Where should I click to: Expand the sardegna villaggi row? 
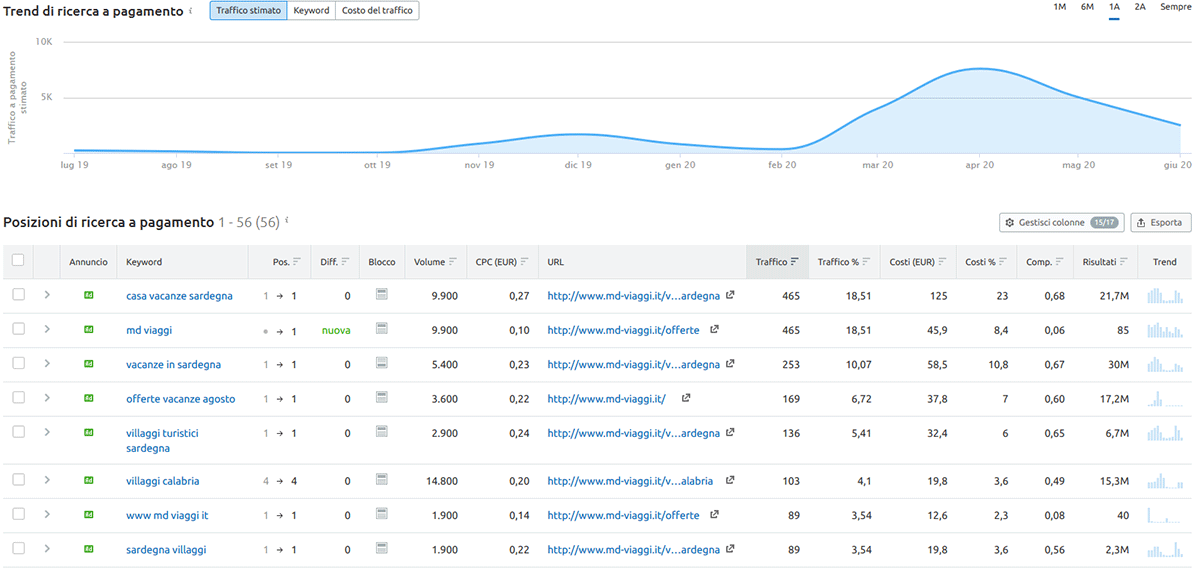tap(47, 549)
